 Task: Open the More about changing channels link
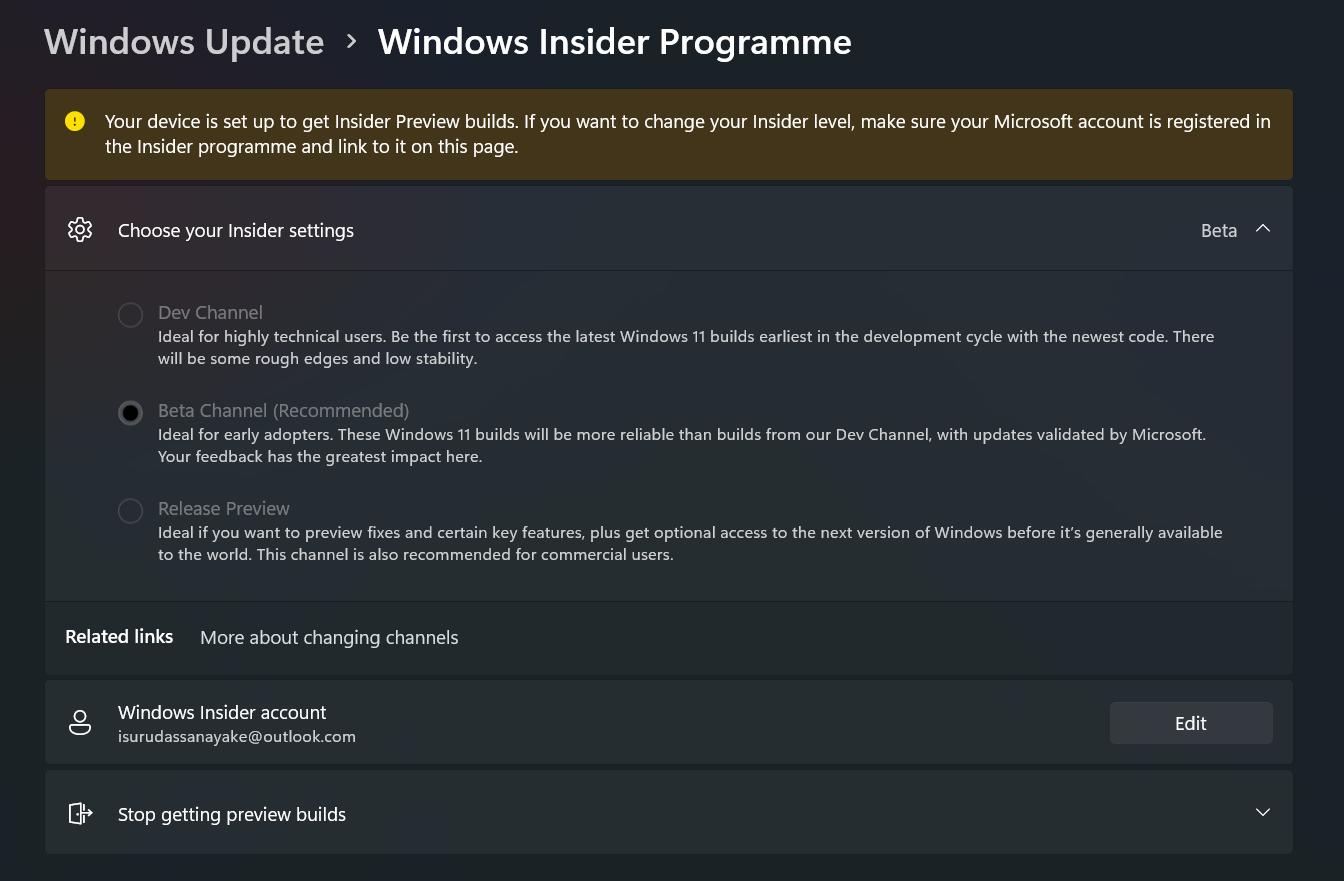329,638
